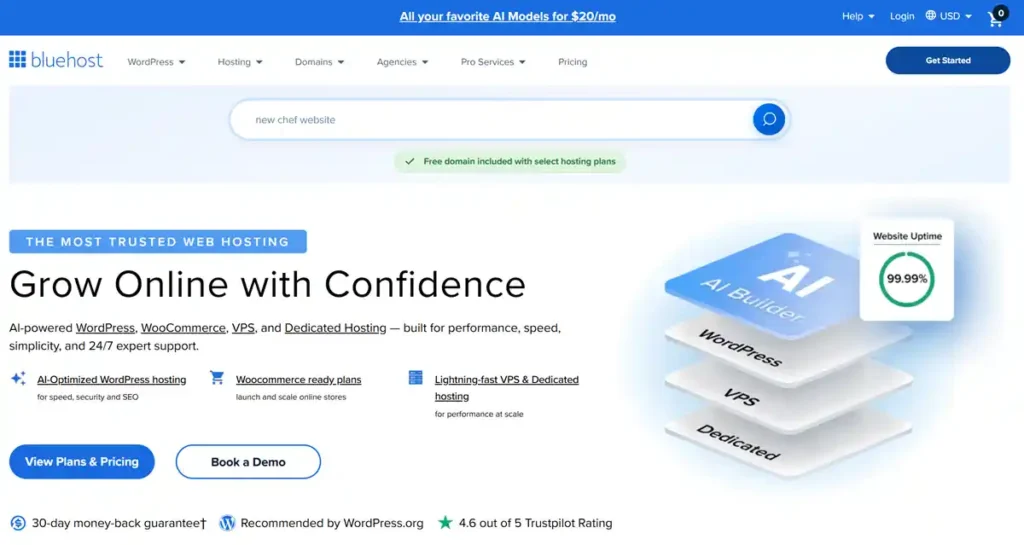Viewport: 1024px width, 545px height.
Task: Expand the Pro Services dropdown
Action: [493, 62]
